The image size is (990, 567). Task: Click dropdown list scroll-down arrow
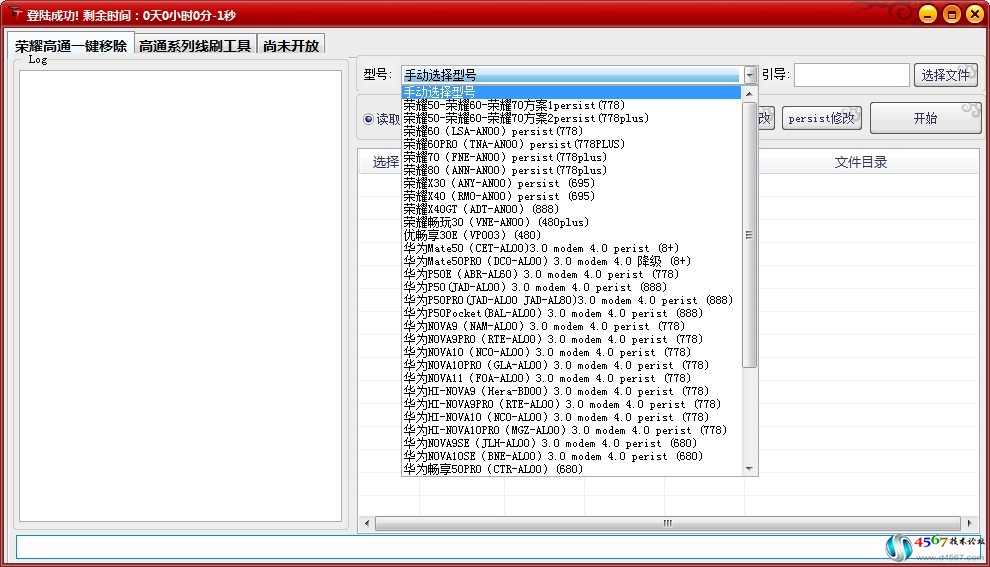[x=749, y=469]
